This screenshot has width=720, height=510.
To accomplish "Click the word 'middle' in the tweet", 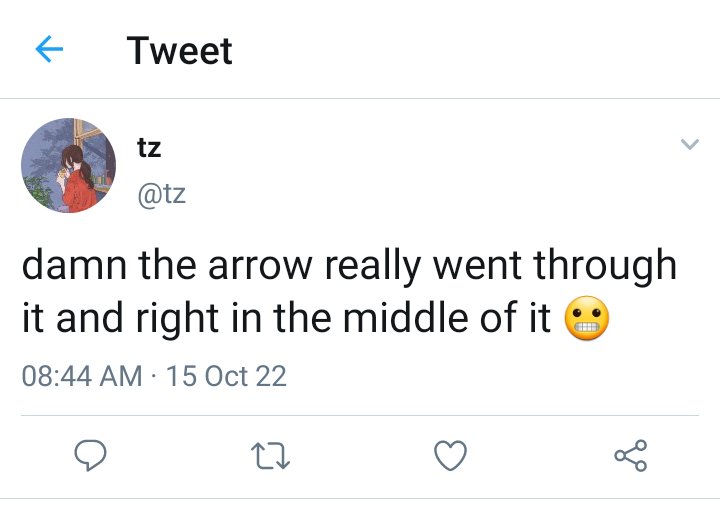I will (x=406, y=317).
